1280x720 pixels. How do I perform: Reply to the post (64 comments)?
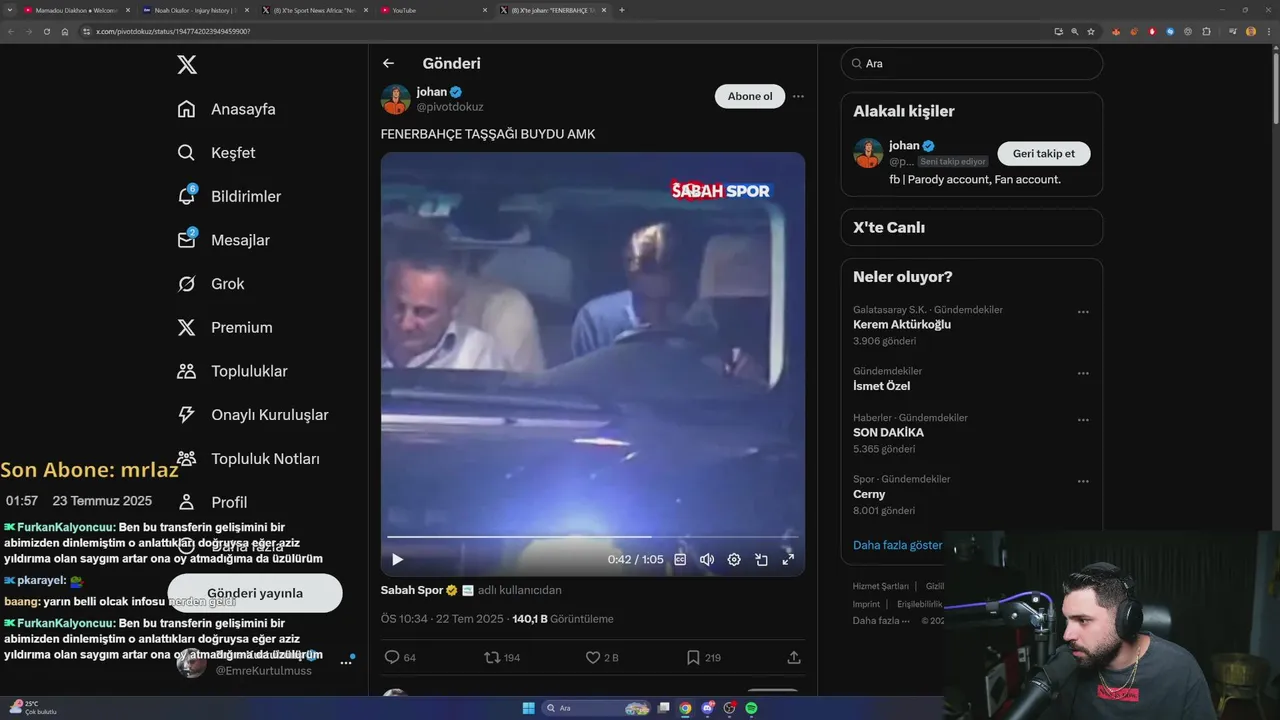(401, 657)
